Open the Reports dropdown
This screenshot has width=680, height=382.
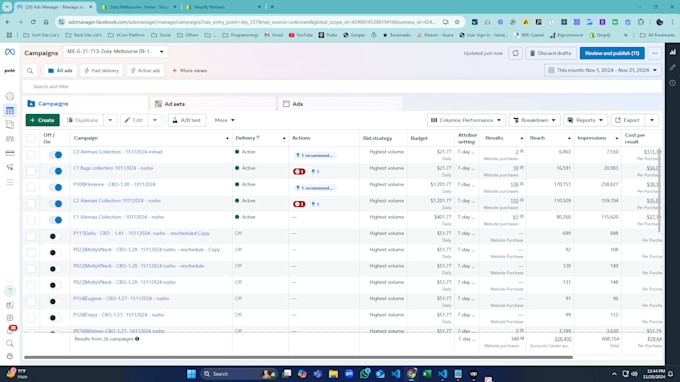click(585, 120)
